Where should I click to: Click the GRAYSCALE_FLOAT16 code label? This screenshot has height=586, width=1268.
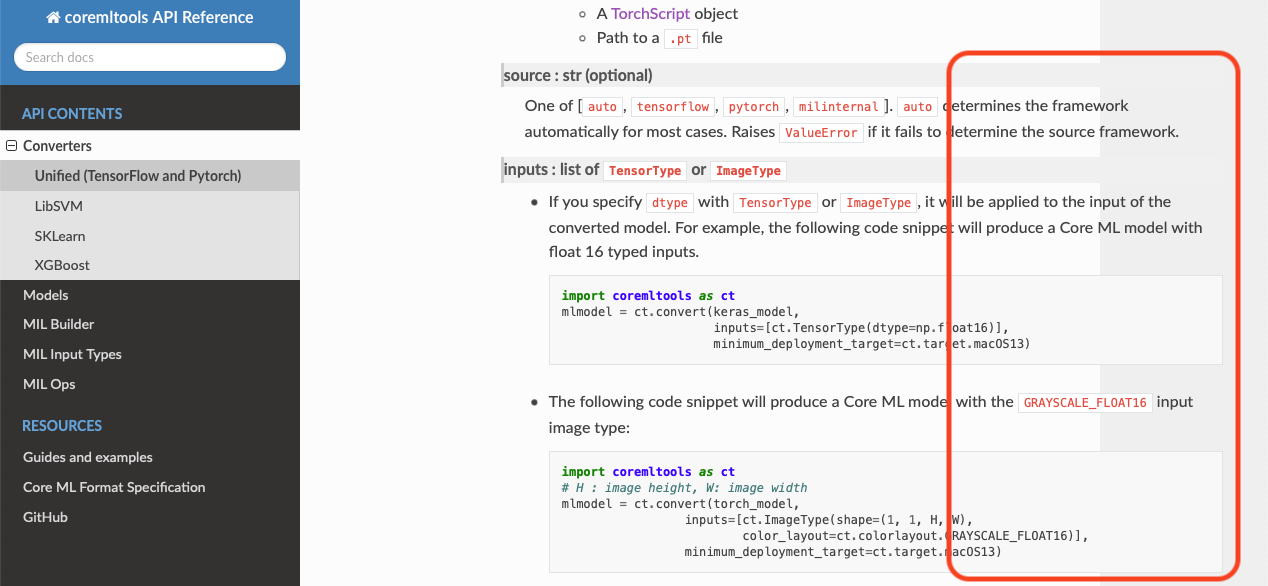[x=1085, y=403]
